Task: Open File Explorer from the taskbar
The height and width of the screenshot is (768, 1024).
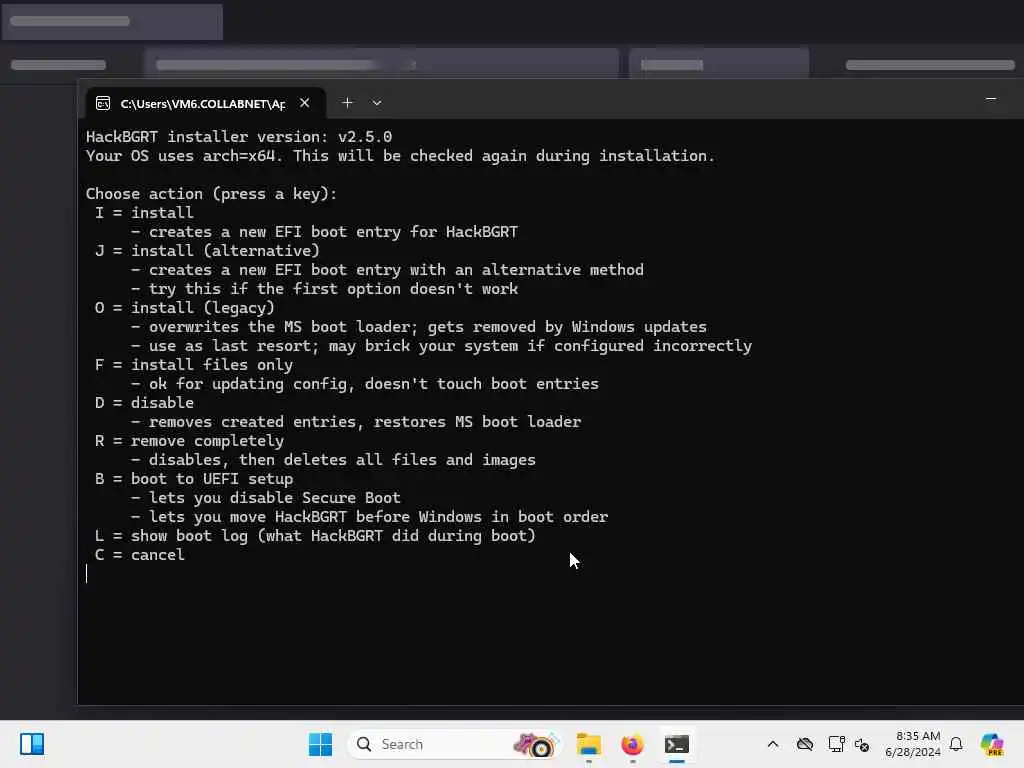Action: 588,744
